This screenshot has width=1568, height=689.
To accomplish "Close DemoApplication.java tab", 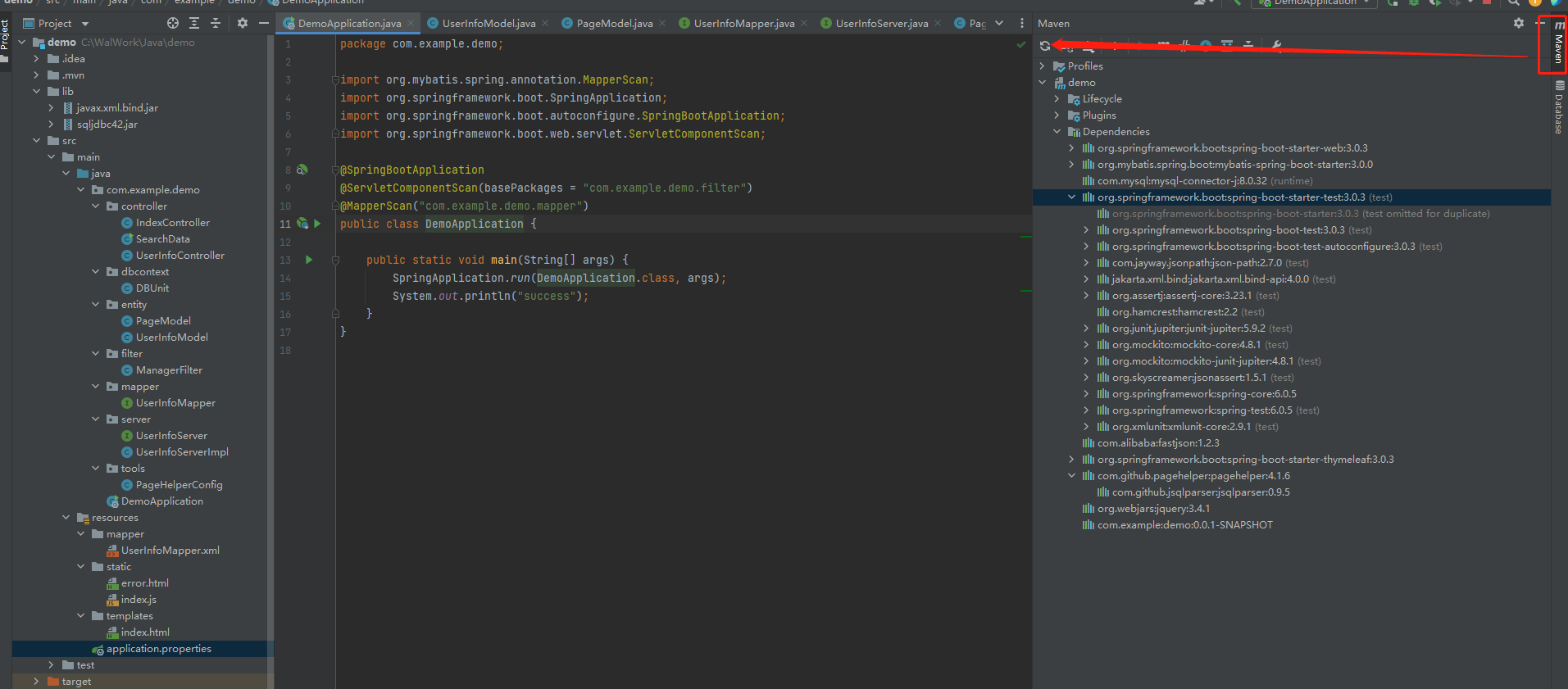I will tap(410, 24).
